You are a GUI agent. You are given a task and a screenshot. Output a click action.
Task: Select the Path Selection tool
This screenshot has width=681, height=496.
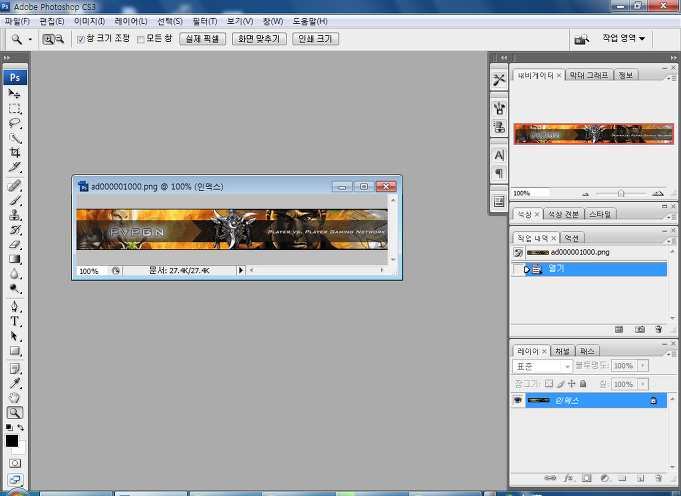click(14, 336)
